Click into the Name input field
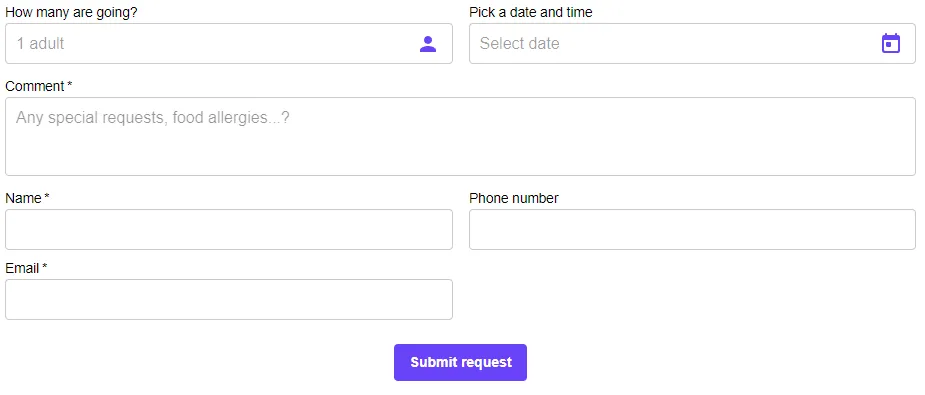 [x=229, y=229]
